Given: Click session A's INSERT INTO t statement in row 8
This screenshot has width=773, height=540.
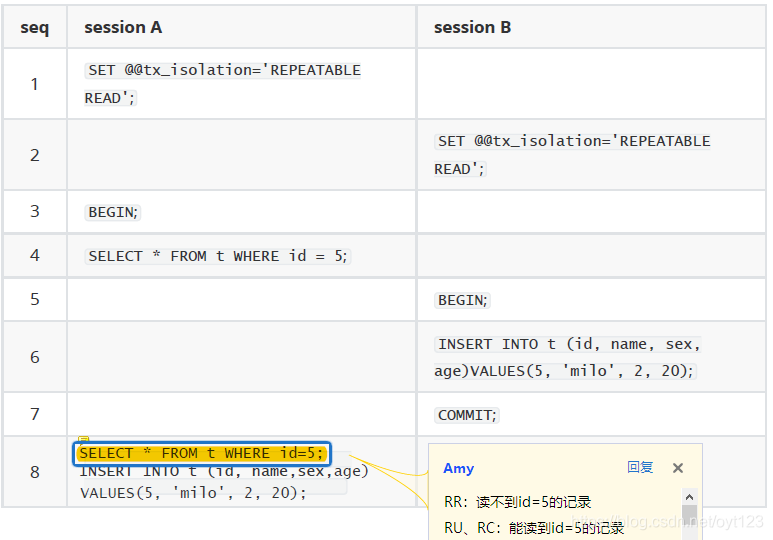Looking at the screenshot, I should click(x=224, y=482).
